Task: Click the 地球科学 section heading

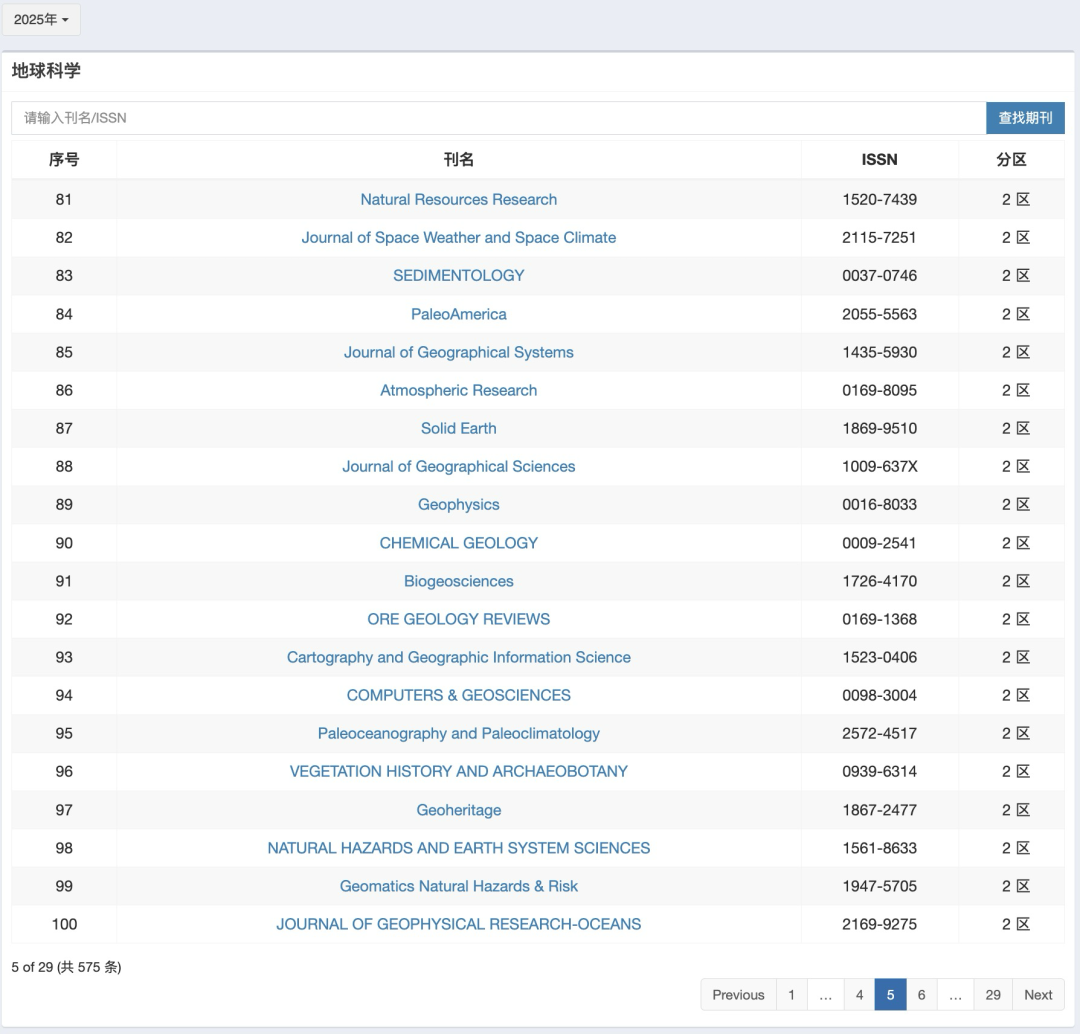Action: 46,70
